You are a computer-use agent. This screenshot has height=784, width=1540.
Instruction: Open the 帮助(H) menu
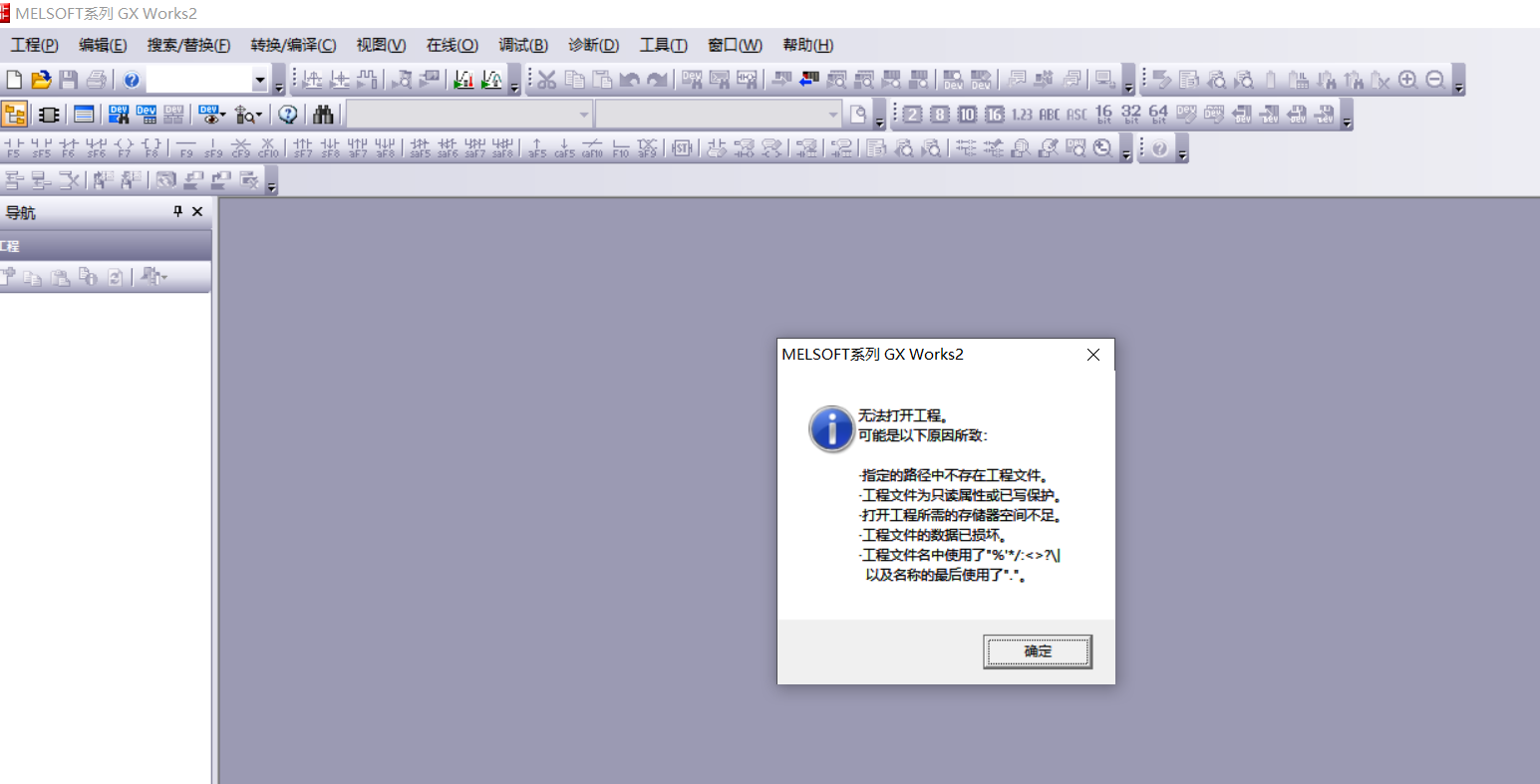[807, 45]
